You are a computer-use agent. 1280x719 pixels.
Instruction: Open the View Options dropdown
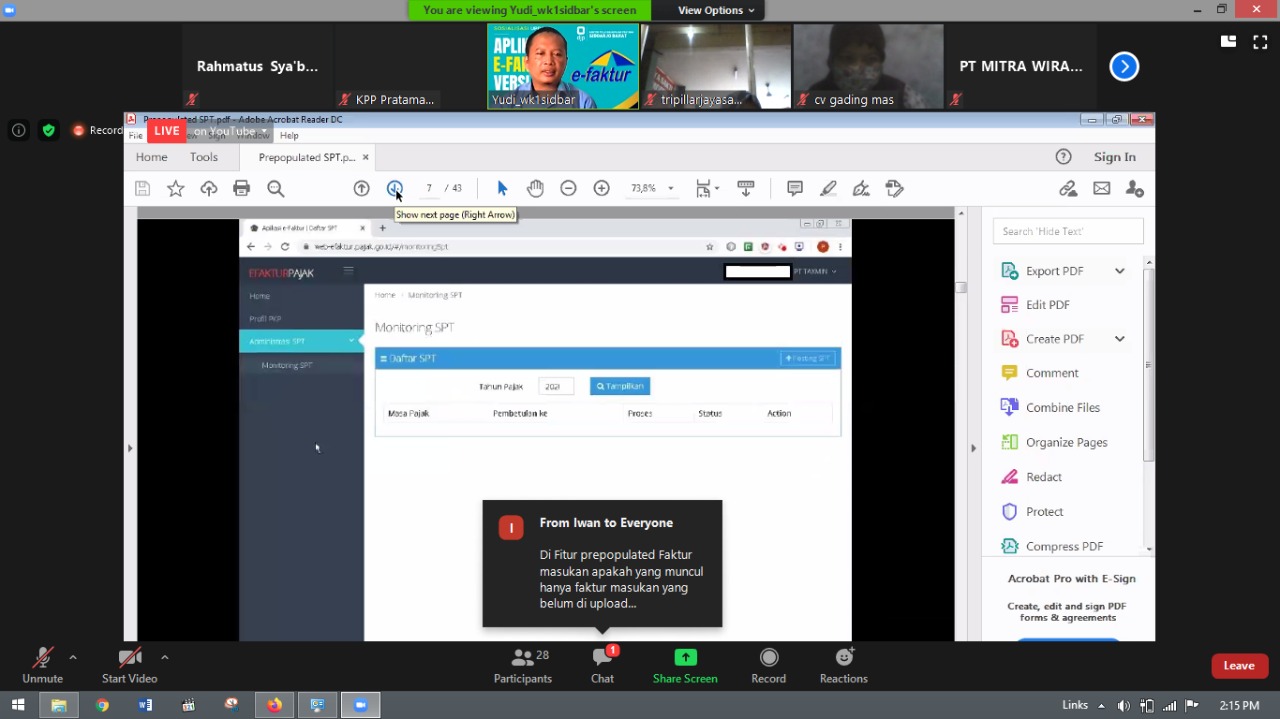pyautogui.click(x=716, y=10)
